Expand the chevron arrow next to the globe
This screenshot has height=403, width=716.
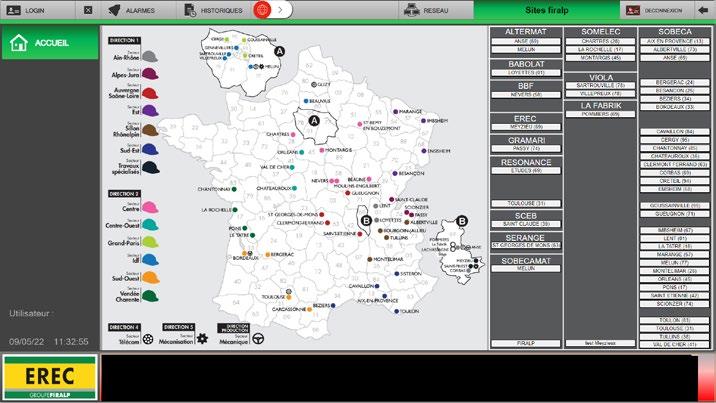280,10
